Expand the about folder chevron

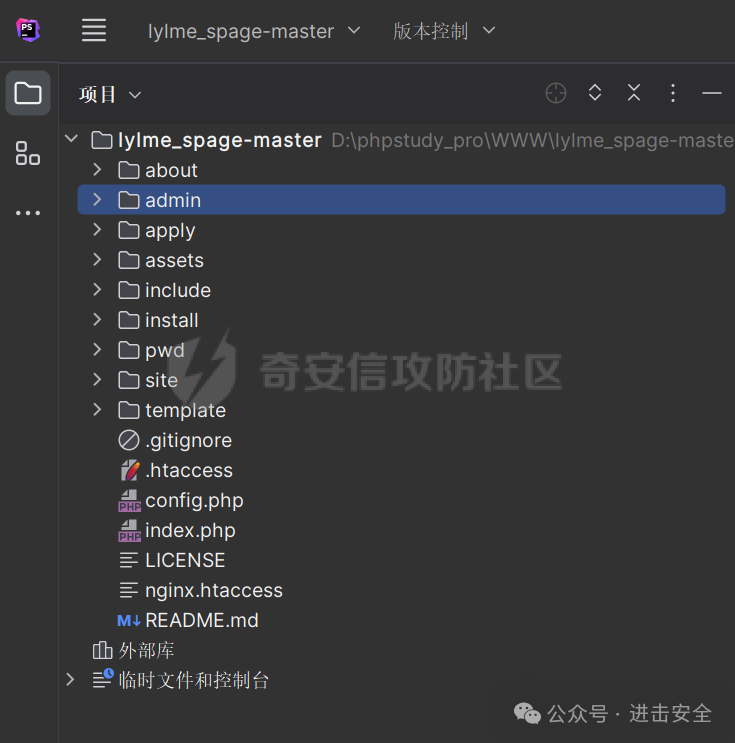click(x=97, y=170)
